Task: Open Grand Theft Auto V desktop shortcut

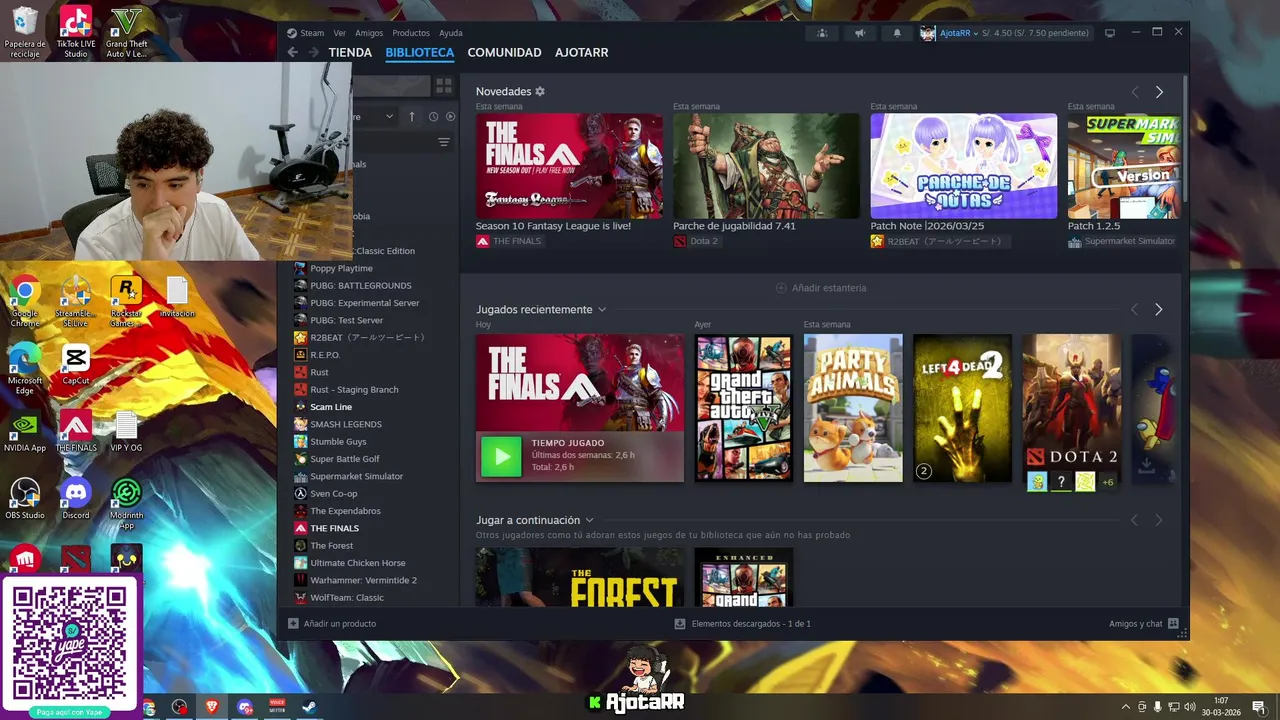Action: 126,33
